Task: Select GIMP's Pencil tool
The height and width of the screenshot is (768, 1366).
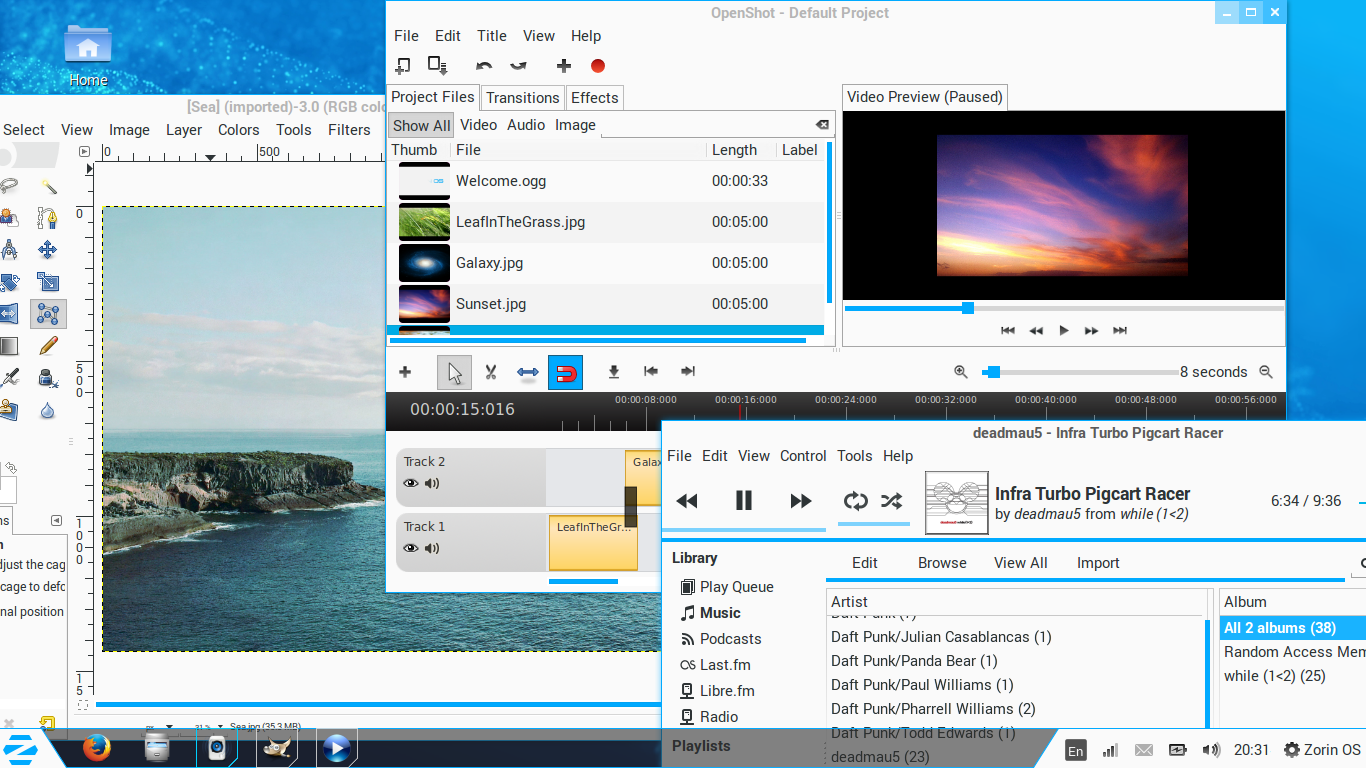Action: point(47,346)
